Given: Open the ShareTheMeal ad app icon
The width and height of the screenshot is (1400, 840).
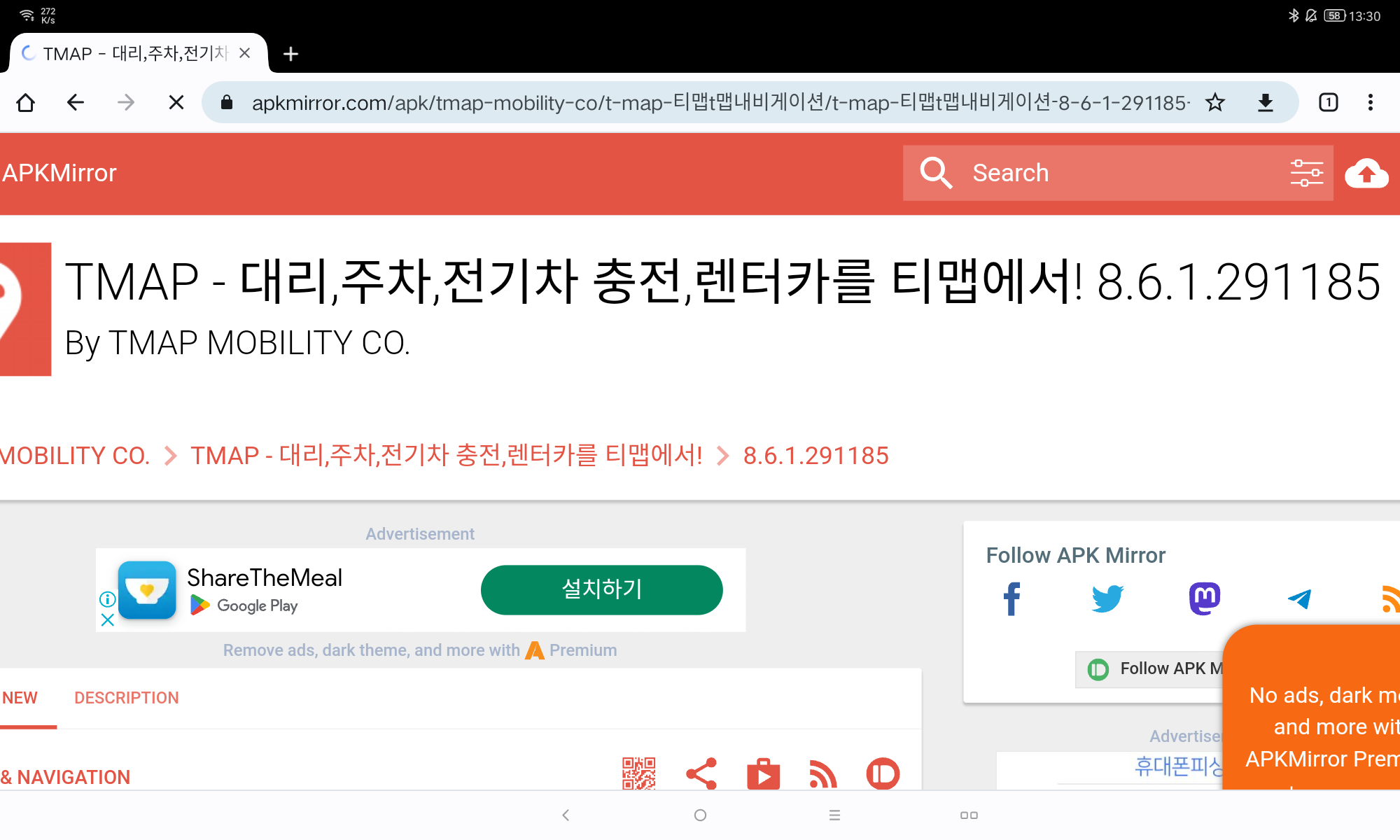Looking at the screenshot, I should (x=147, y=589).
